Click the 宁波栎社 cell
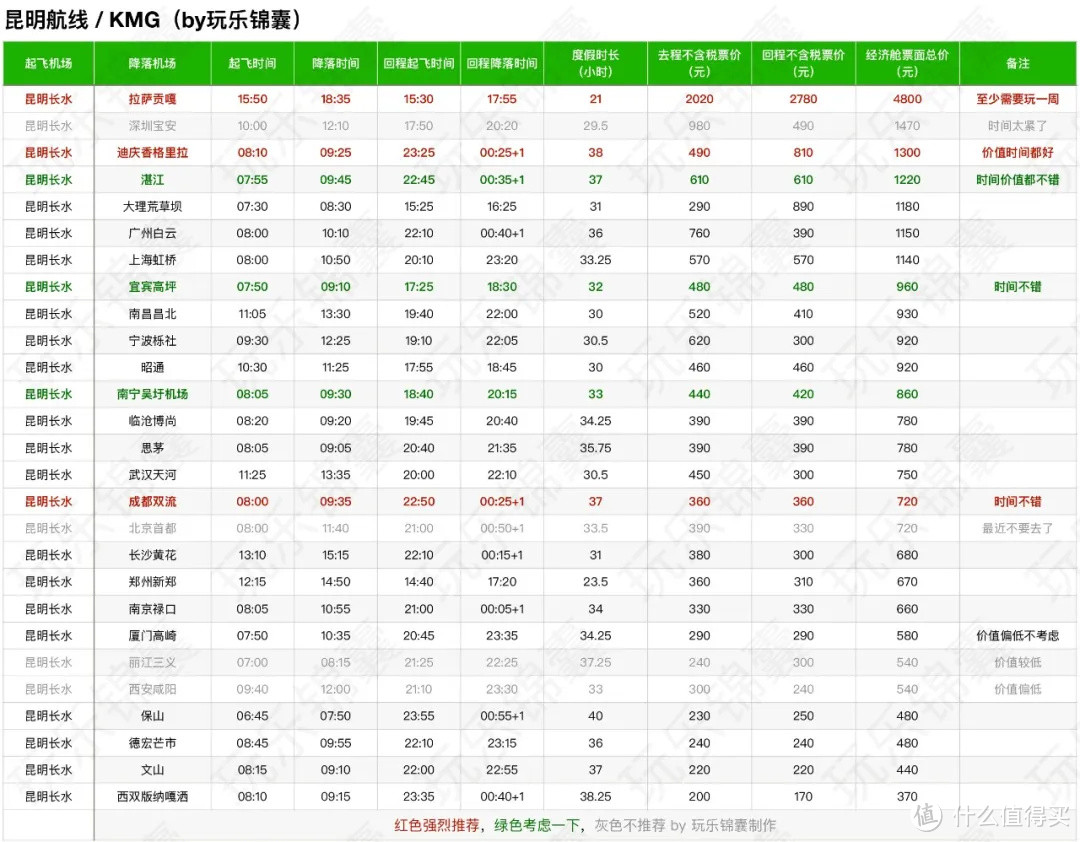Image resolution: width=1080 pixels, height=842 pixels. tap(152, 340)
